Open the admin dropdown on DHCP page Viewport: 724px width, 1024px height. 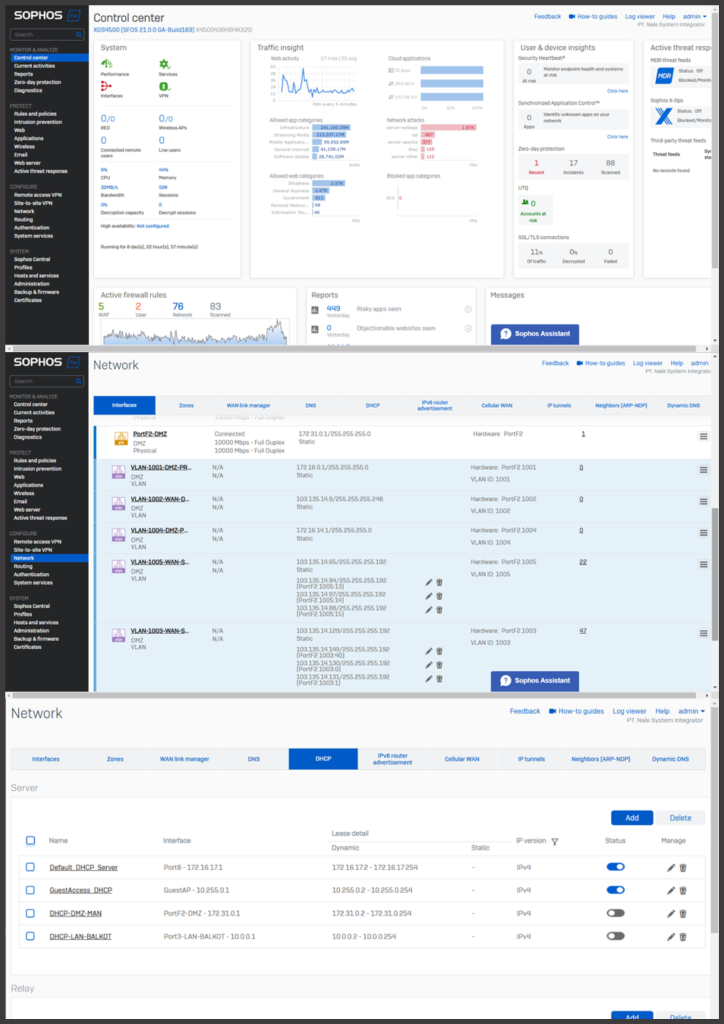point(692,711)
